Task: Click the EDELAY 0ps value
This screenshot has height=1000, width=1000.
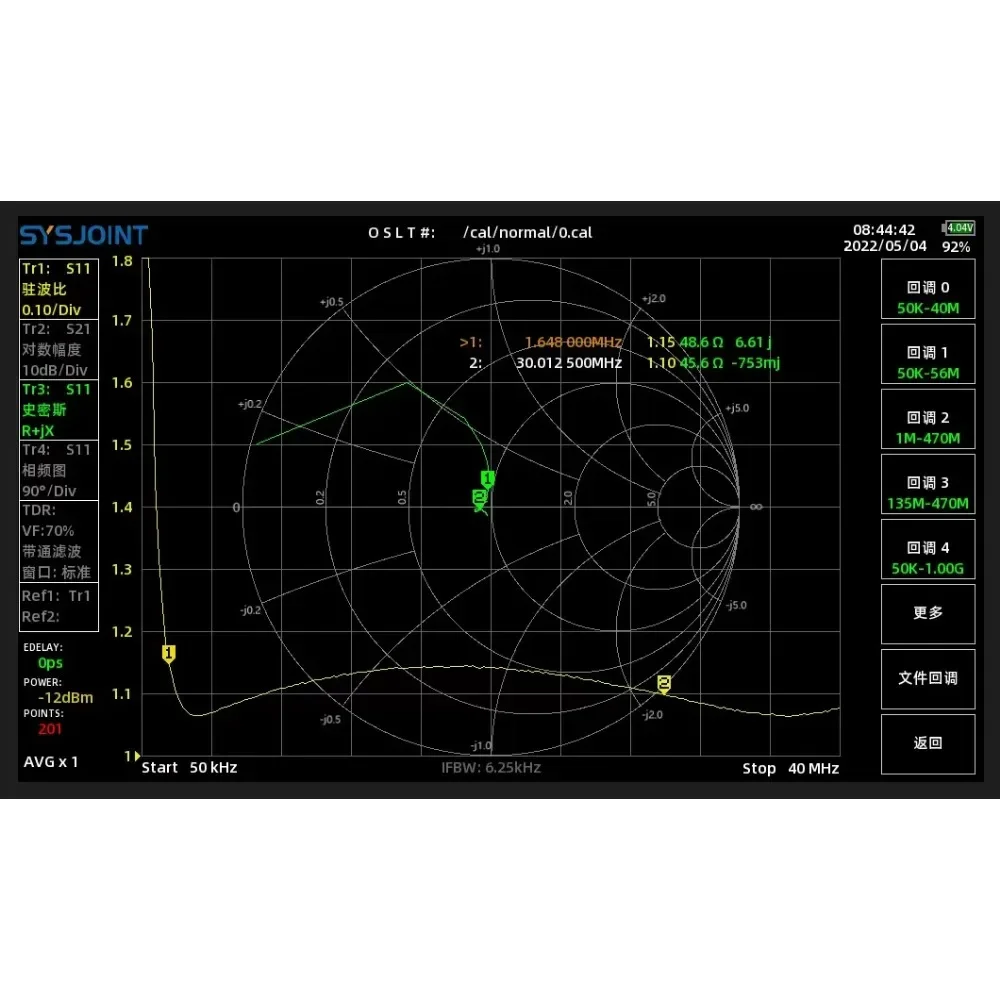Action: (50, 663)
